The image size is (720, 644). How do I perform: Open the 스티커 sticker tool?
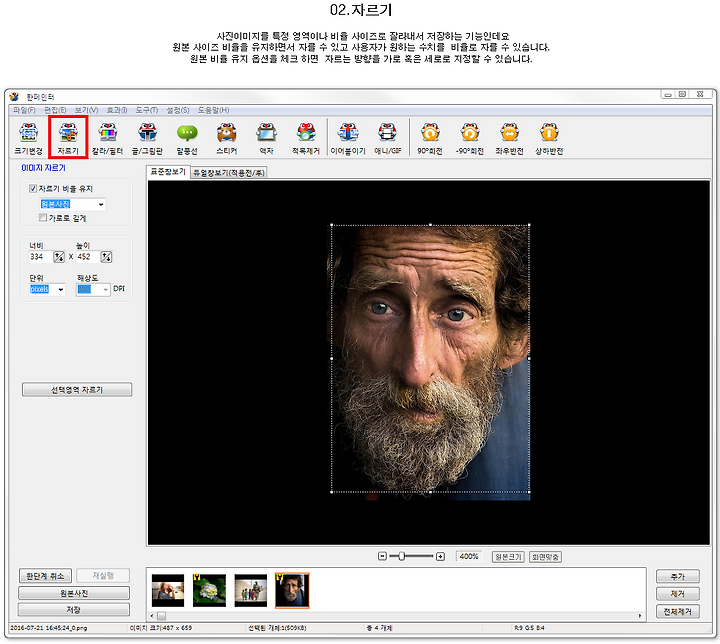pos(226,138)
